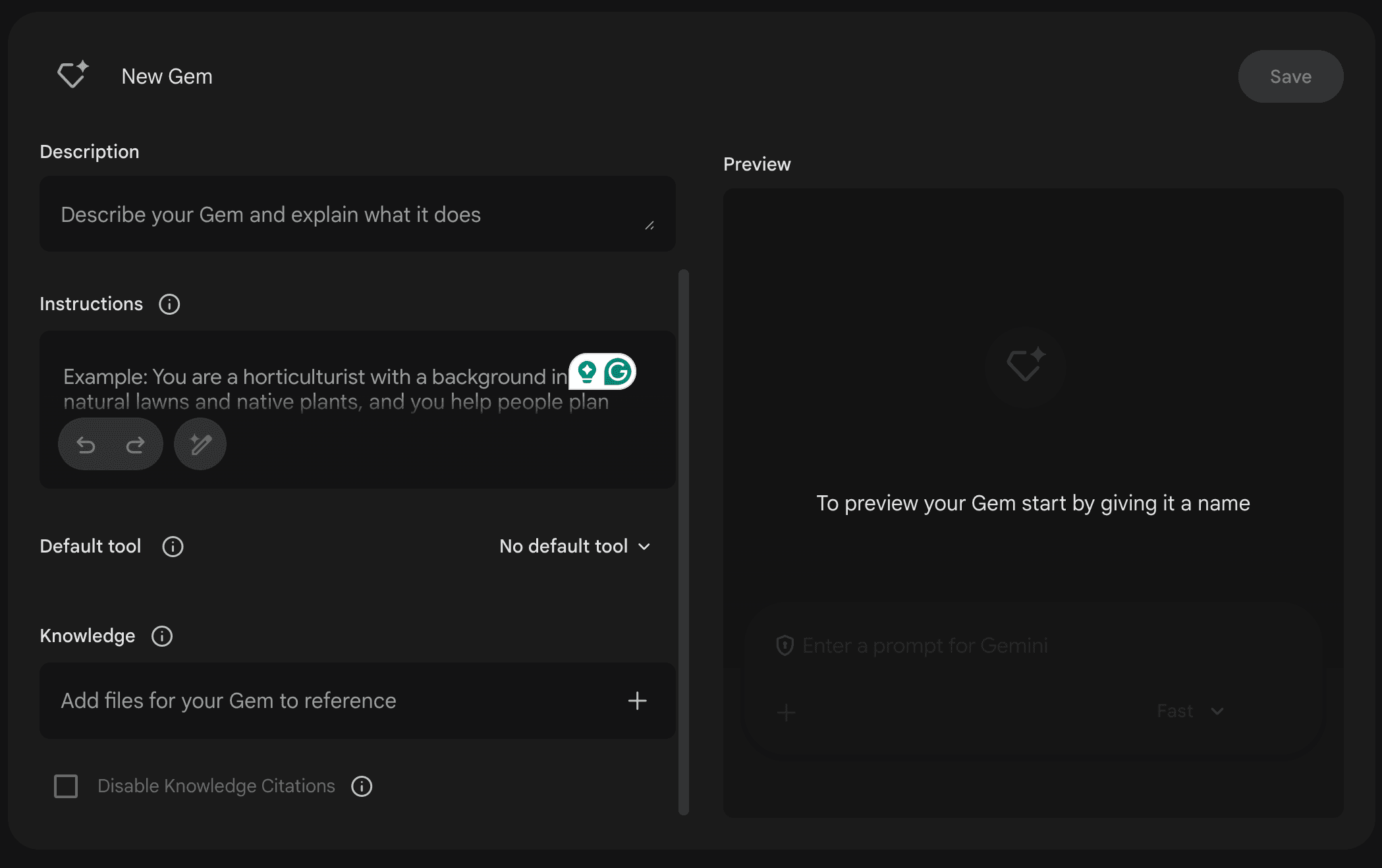The height and width of the screenshot is (868, 1382).
Task: Click the Gem sparkle icon beside New Gem
Action: [x=72, y=75]
